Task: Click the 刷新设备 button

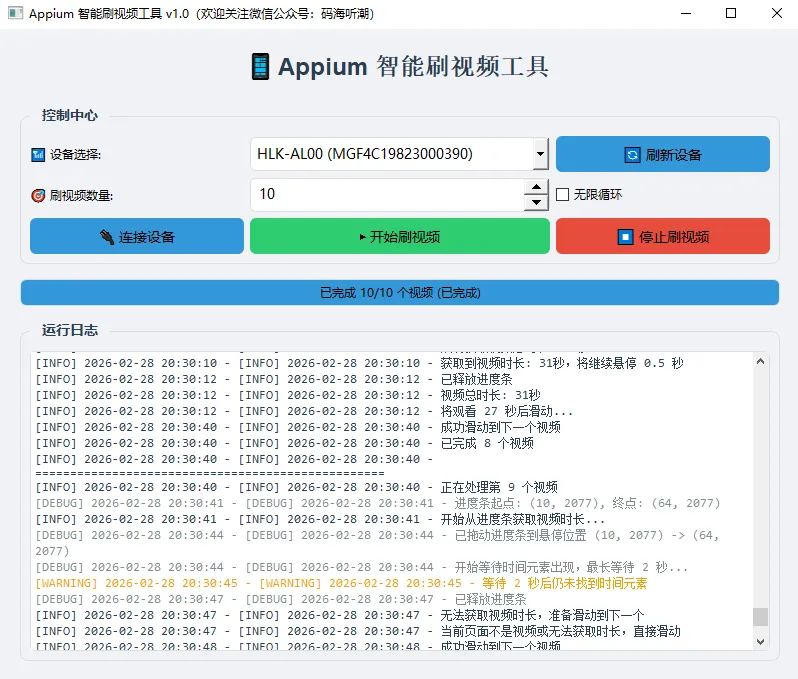Action: coord(663,154)
